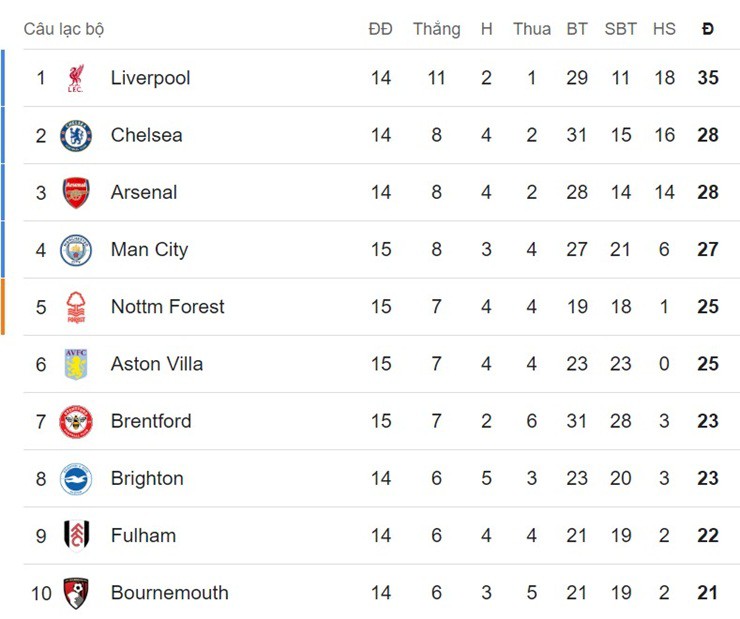Click the Chelsea team name

(x=146, y=135)
